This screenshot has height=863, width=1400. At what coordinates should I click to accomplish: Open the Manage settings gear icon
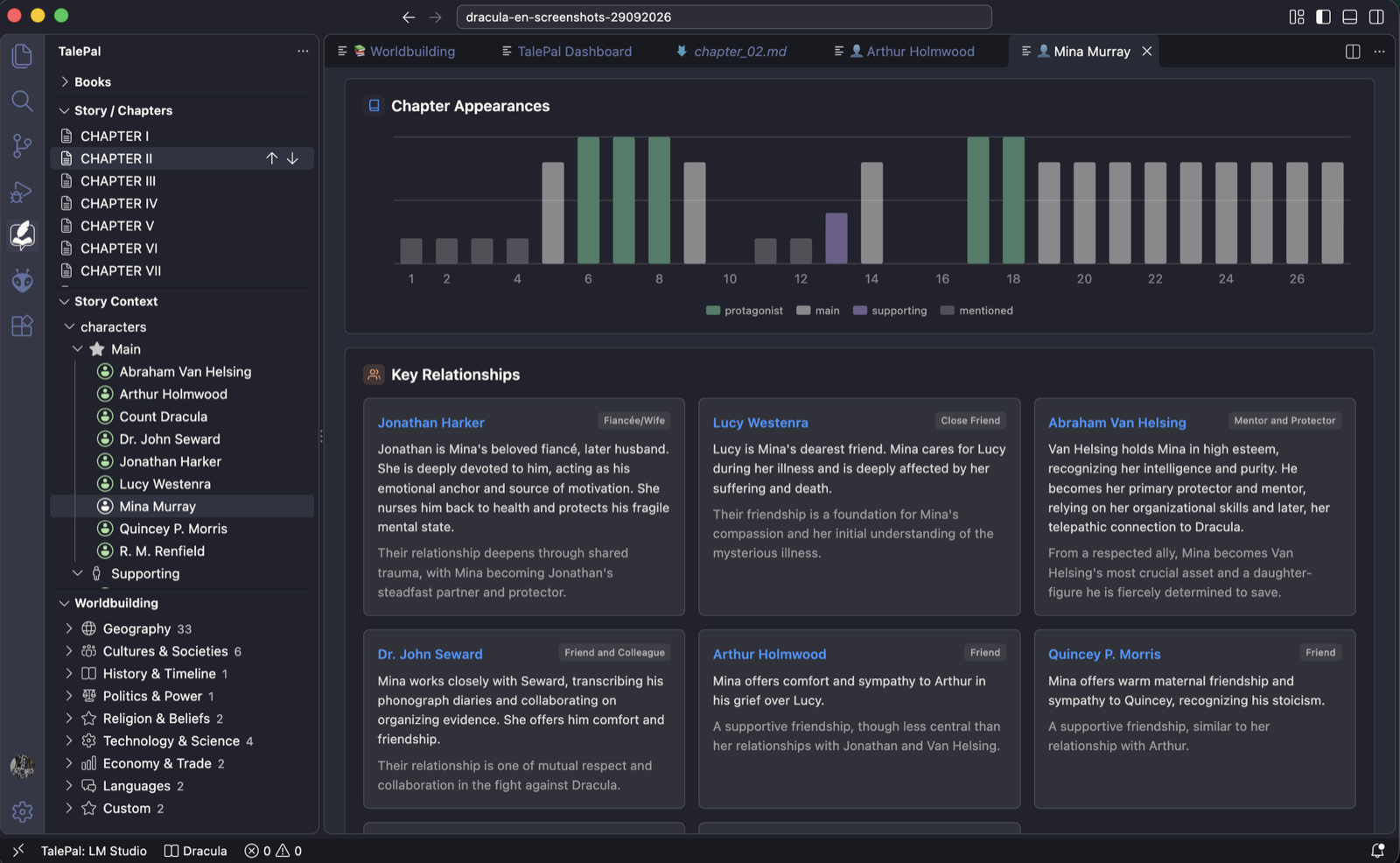(x=22, y=811)
